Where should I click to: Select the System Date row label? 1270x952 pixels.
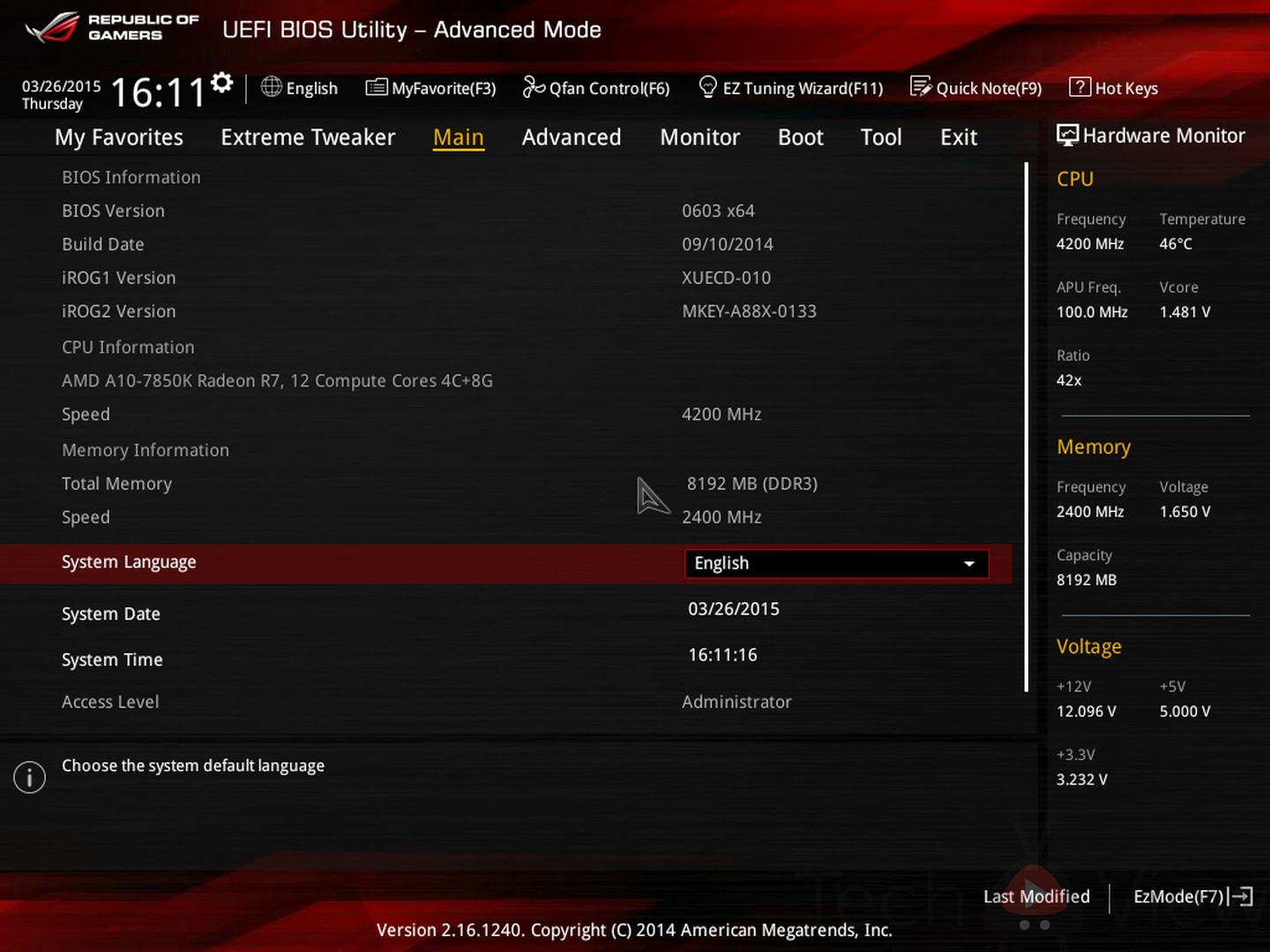click(x=111, y=614)
